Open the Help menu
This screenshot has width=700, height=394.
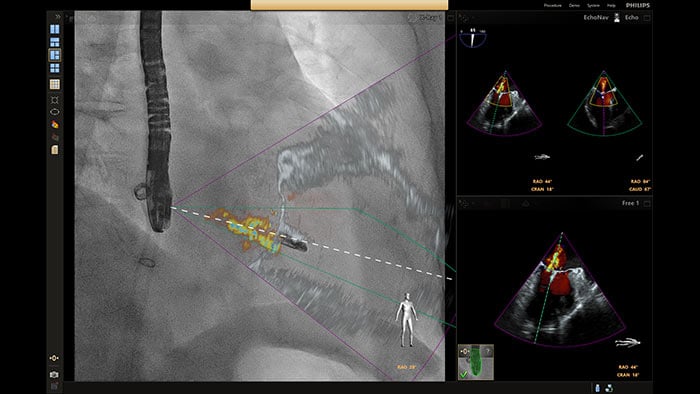coord(611,5)
